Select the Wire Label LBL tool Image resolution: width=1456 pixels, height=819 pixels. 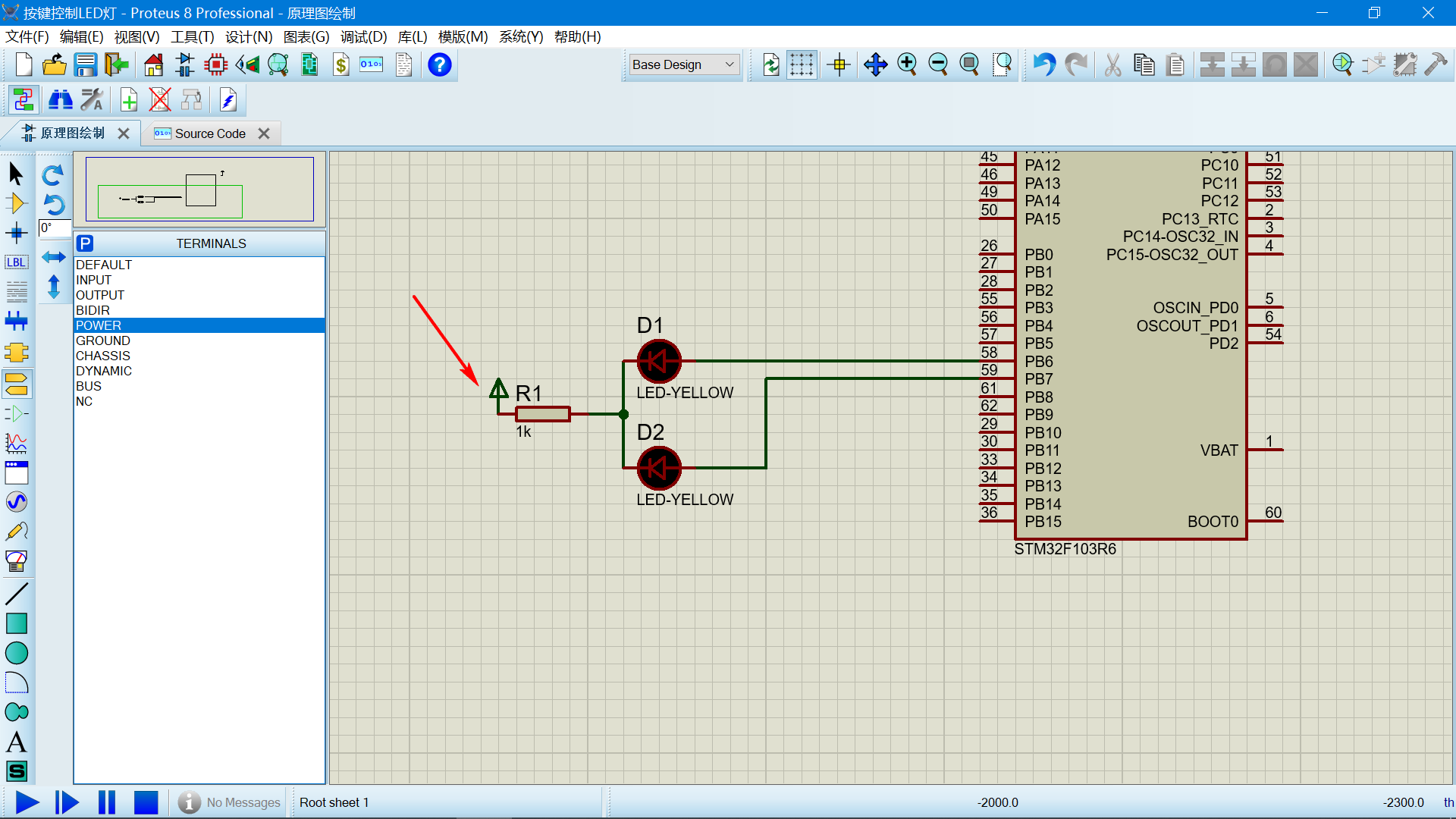pos(16,262)
